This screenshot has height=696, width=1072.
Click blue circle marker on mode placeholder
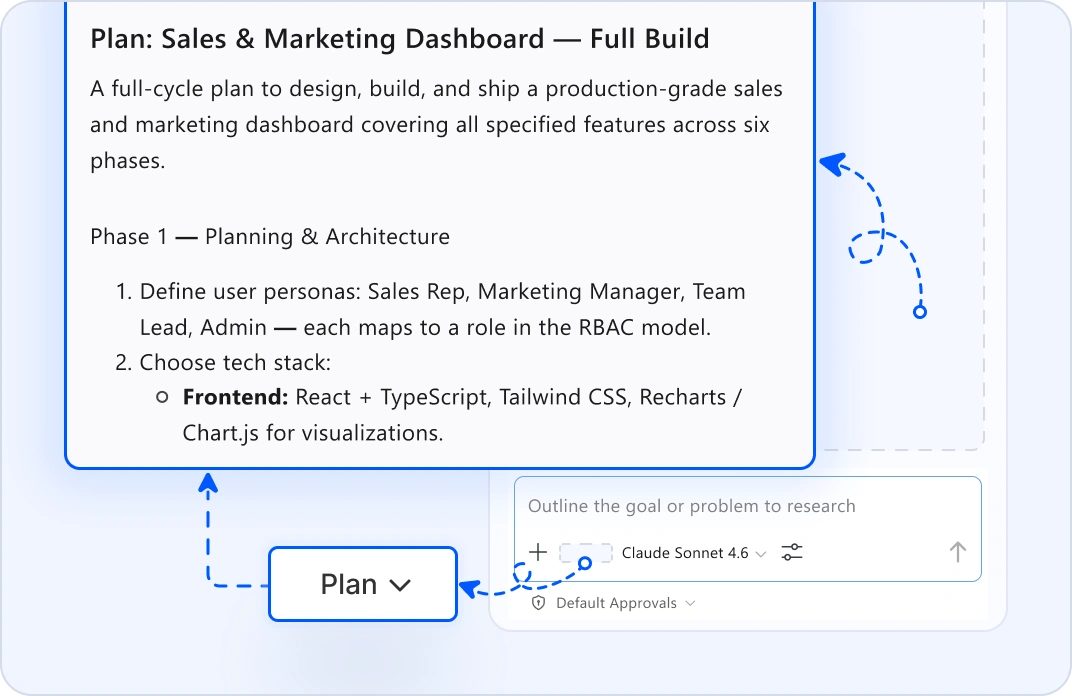585,563
